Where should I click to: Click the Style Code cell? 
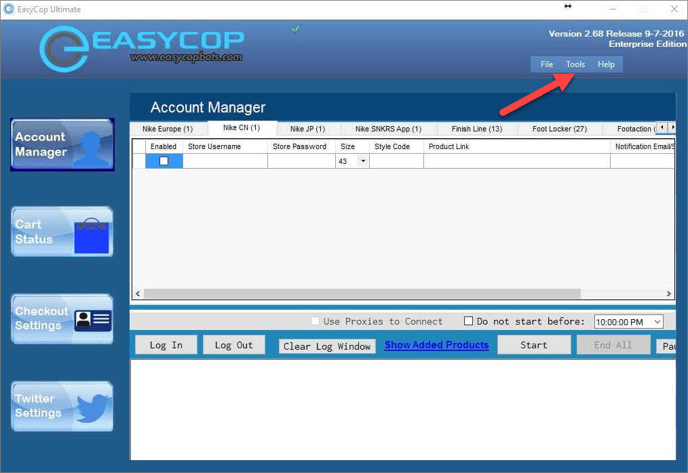[397, 161]
